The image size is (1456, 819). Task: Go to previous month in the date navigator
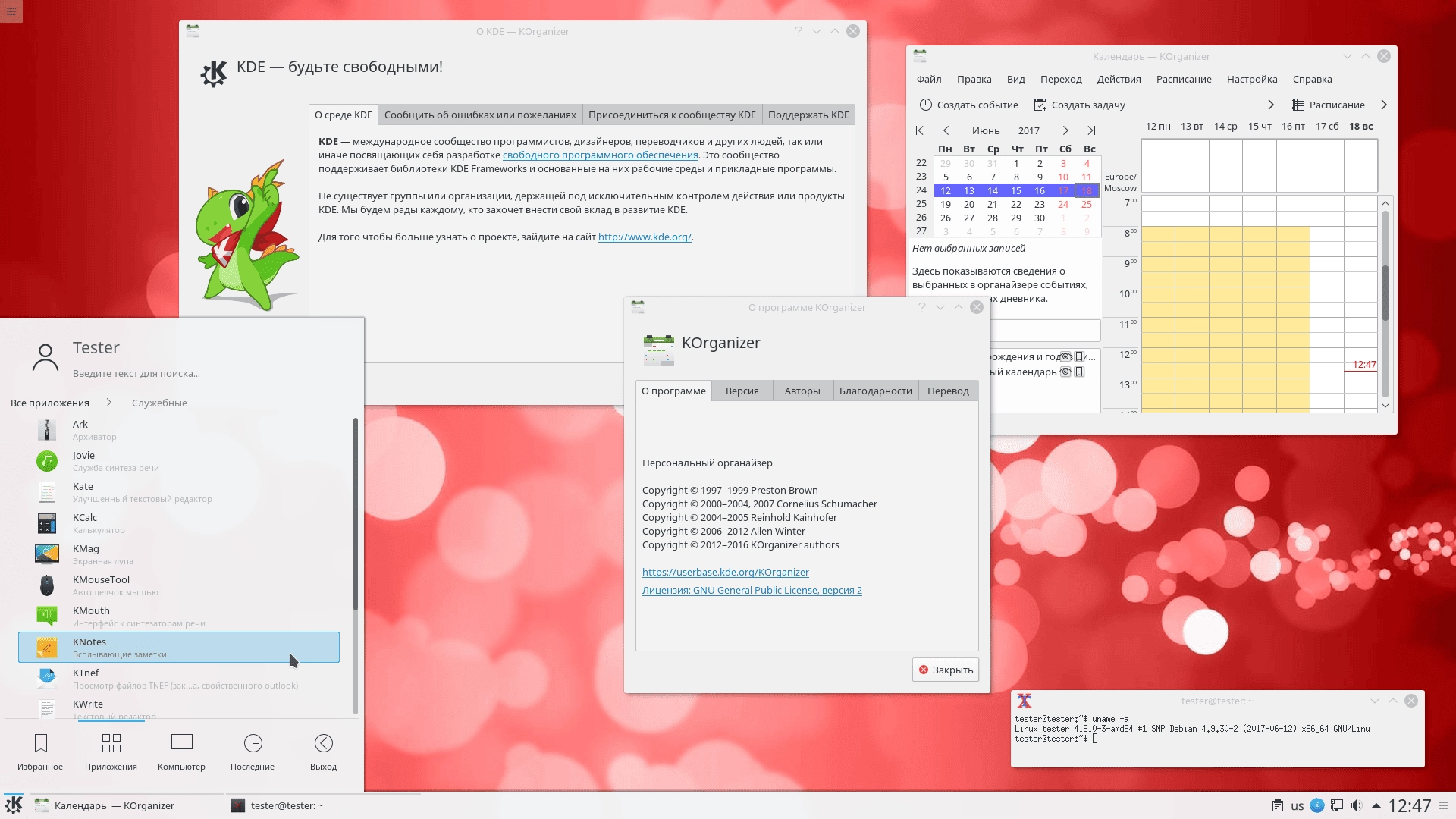point(946,130)
